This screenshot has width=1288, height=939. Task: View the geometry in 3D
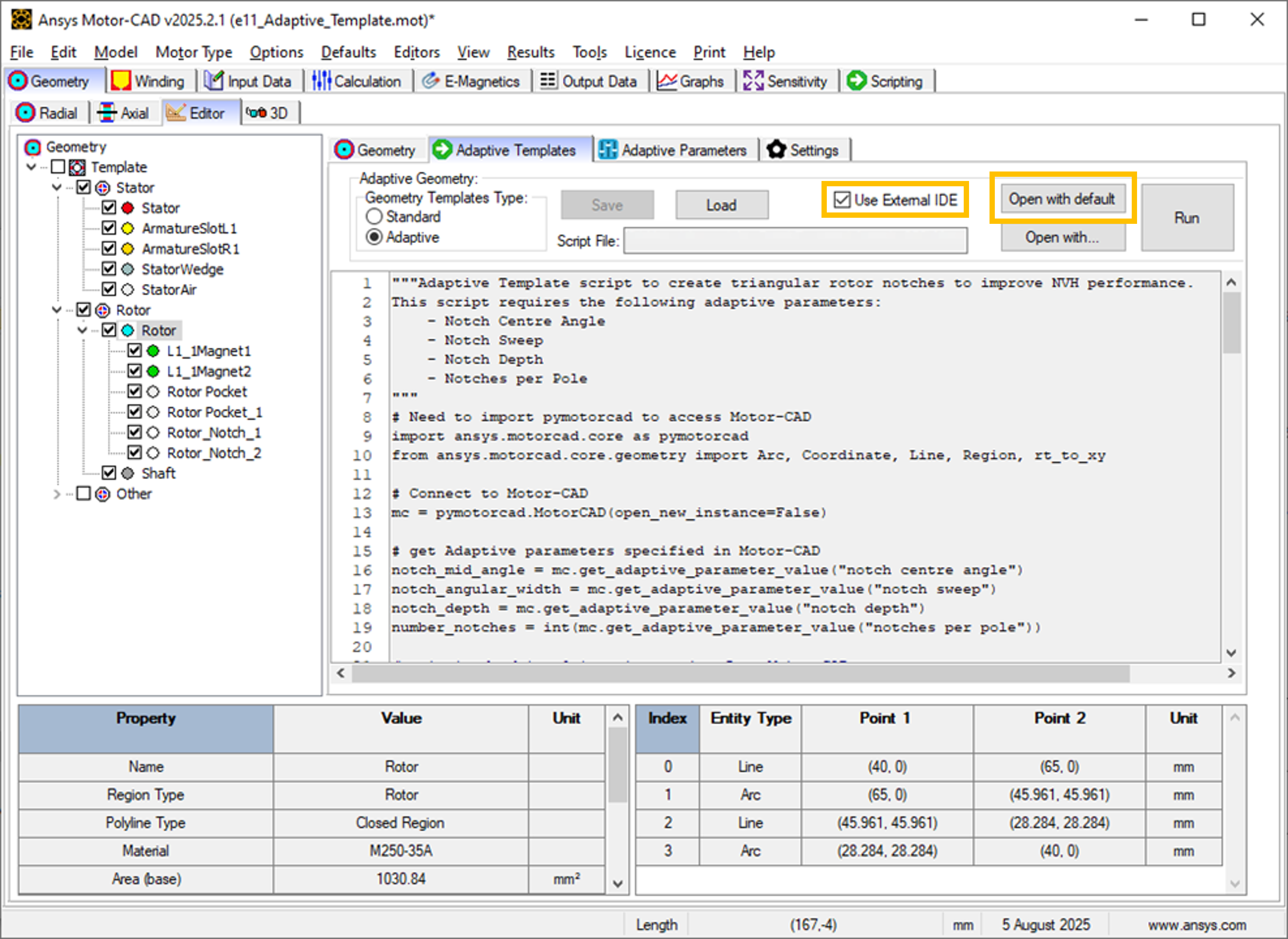pos(270,112)
